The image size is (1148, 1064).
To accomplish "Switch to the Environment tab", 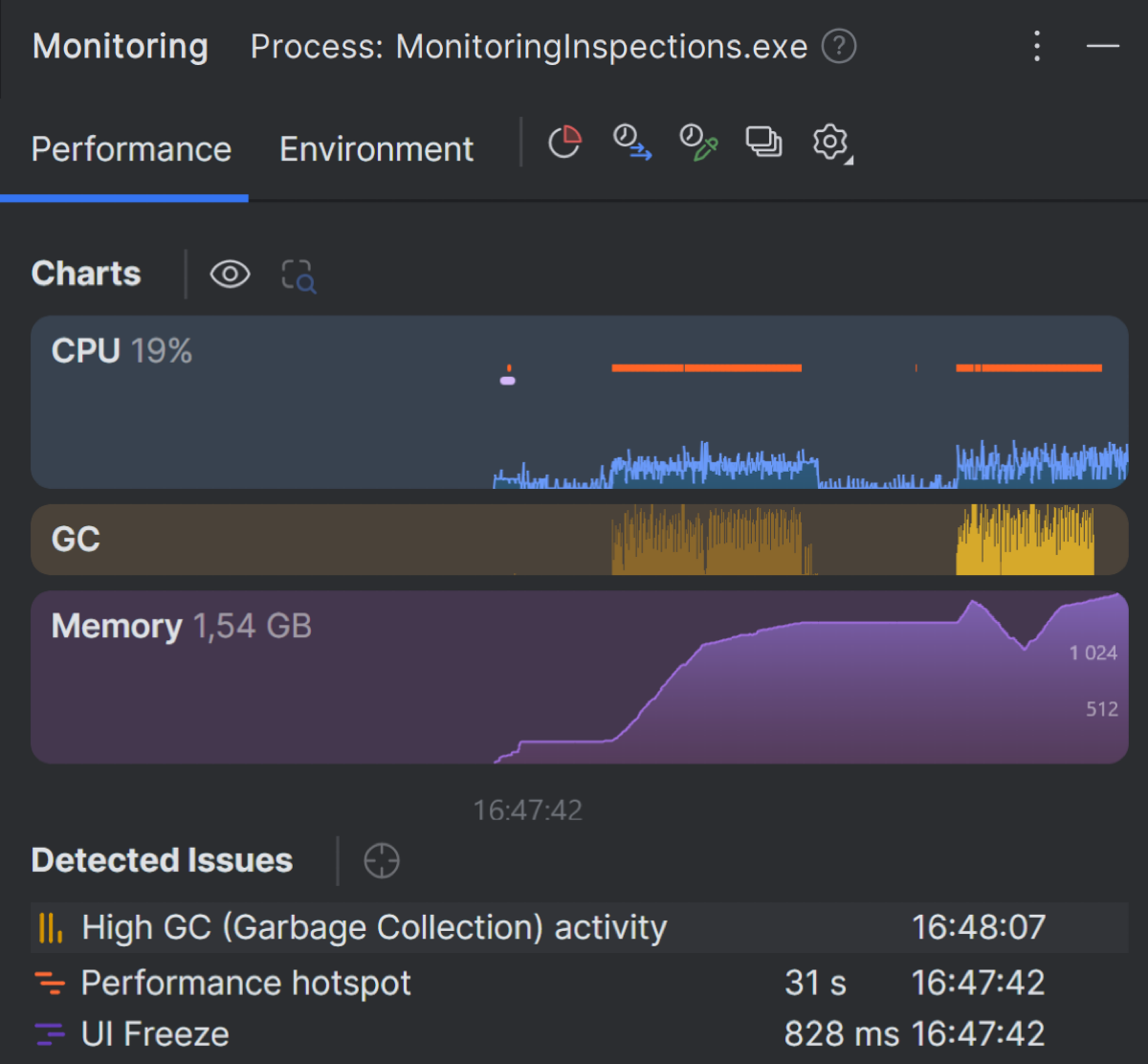I will click(376, 149).
